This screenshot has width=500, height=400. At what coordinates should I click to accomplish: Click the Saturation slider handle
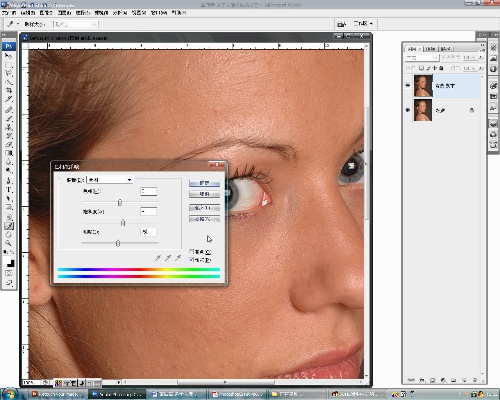coord(123,223)
